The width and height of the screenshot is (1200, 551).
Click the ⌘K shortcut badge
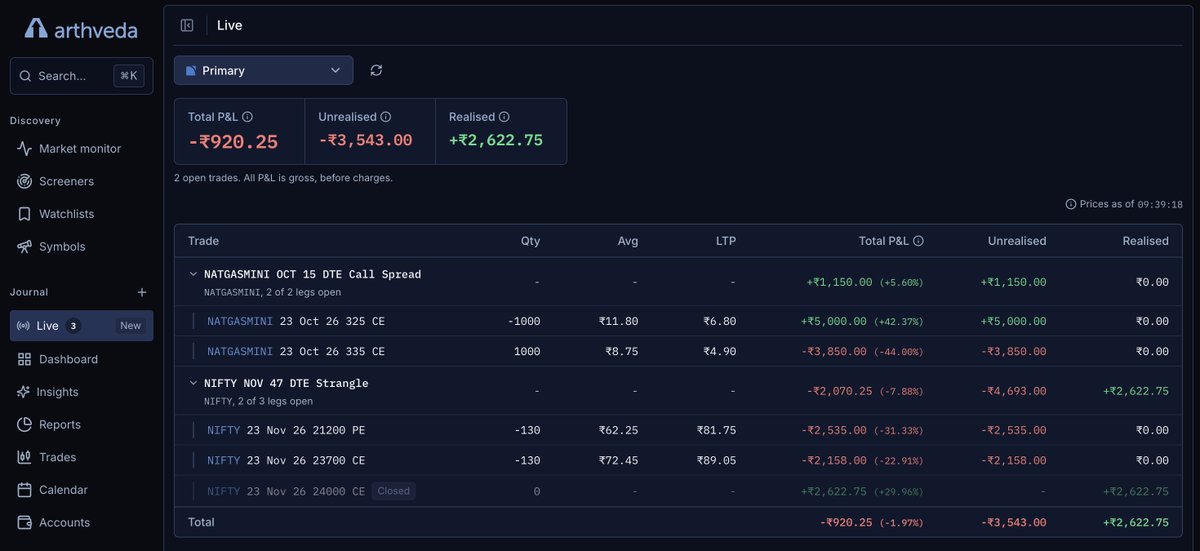tap(128, 76)
